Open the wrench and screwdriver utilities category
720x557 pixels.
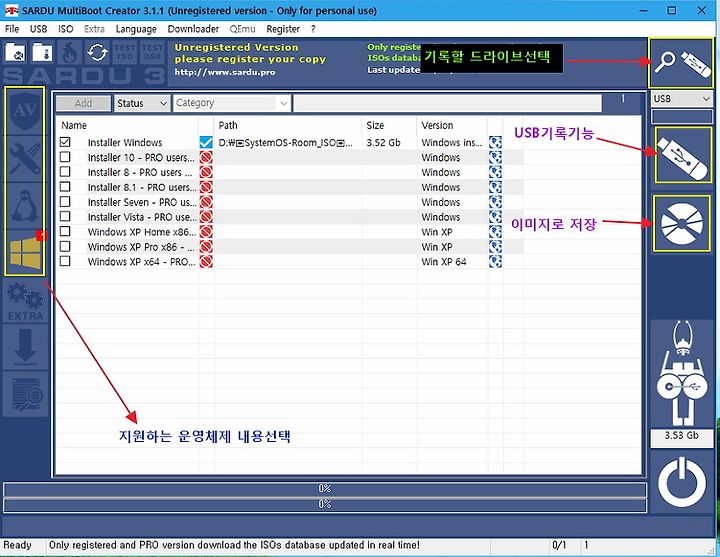click(25, 158)
